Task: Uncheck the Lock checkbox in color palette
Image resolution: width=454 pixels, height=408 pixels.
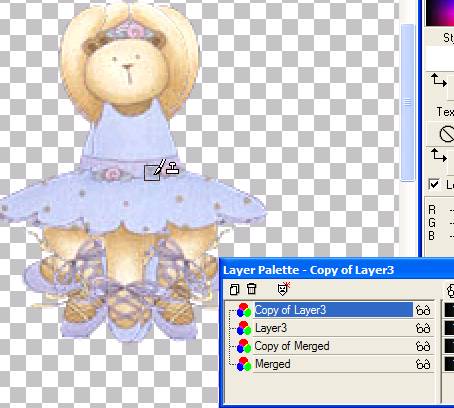Action: pyautogui.click(x=434, y=184)
